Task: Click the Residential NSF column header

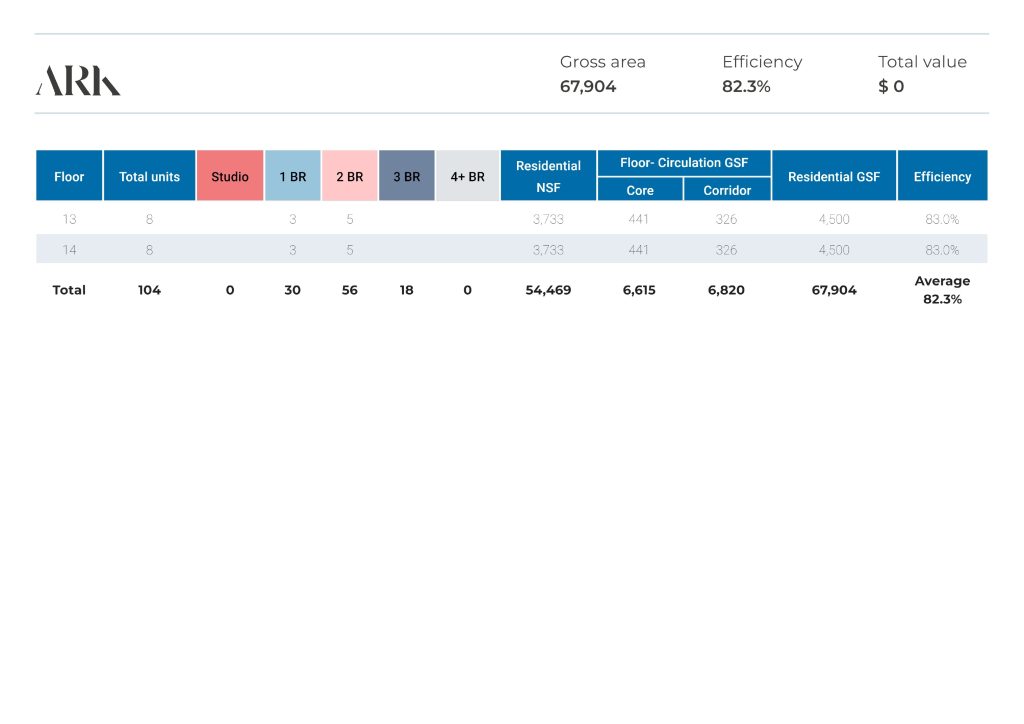Action: click(548, 176)
